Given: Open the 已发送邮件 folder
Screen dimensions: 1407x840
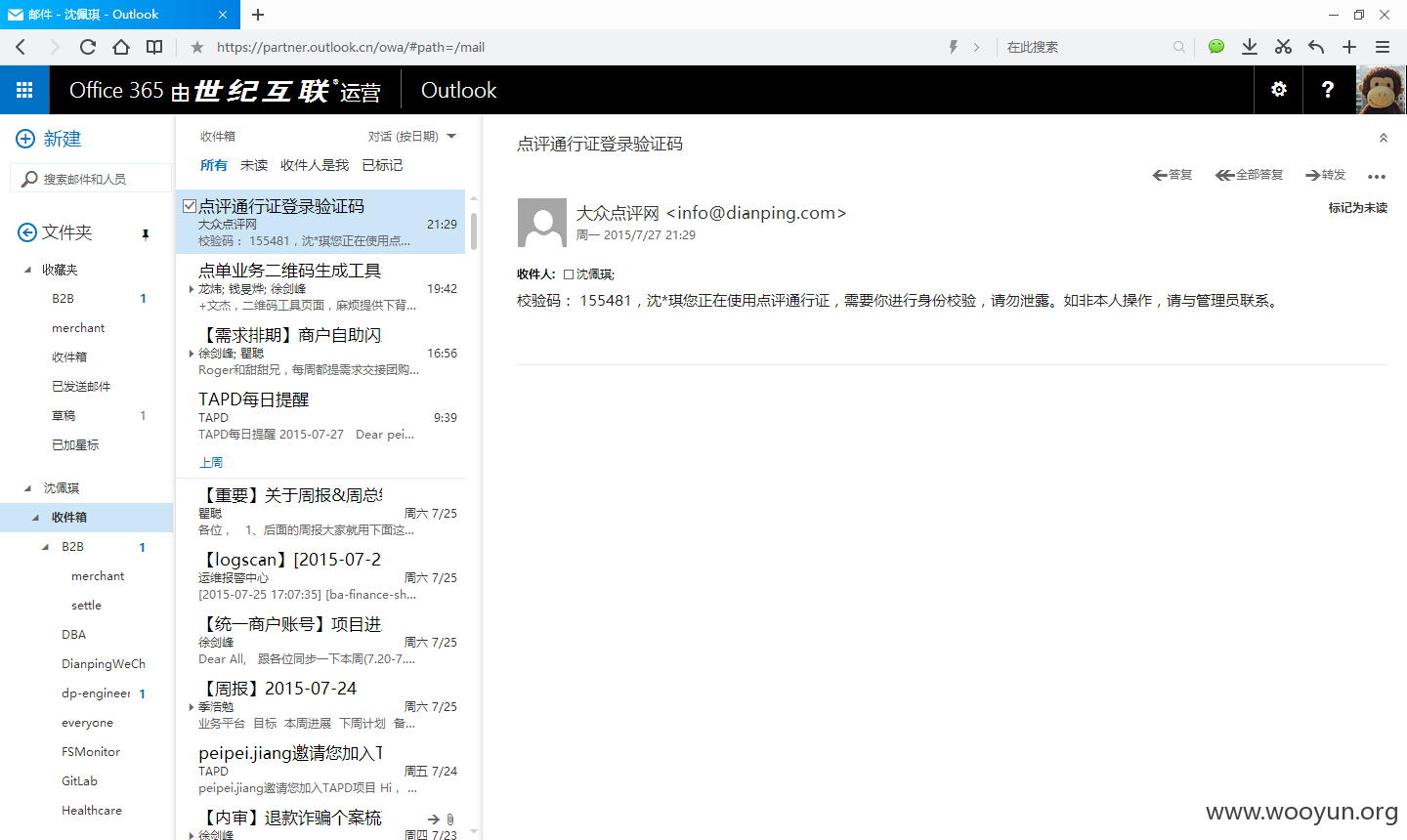Looking at the screenshot, I should tap(81, 387).
